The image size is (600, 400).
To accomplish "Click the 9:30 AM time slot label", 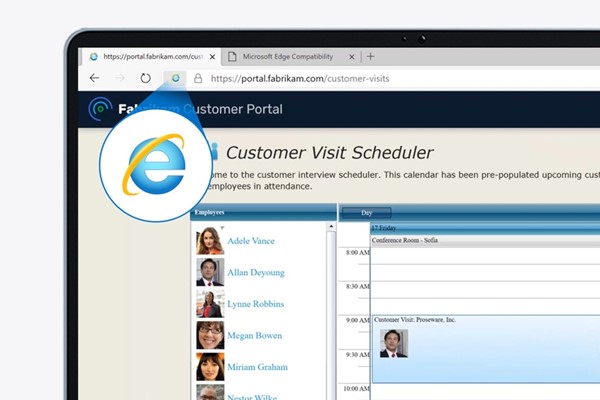I will click(357, 354).
